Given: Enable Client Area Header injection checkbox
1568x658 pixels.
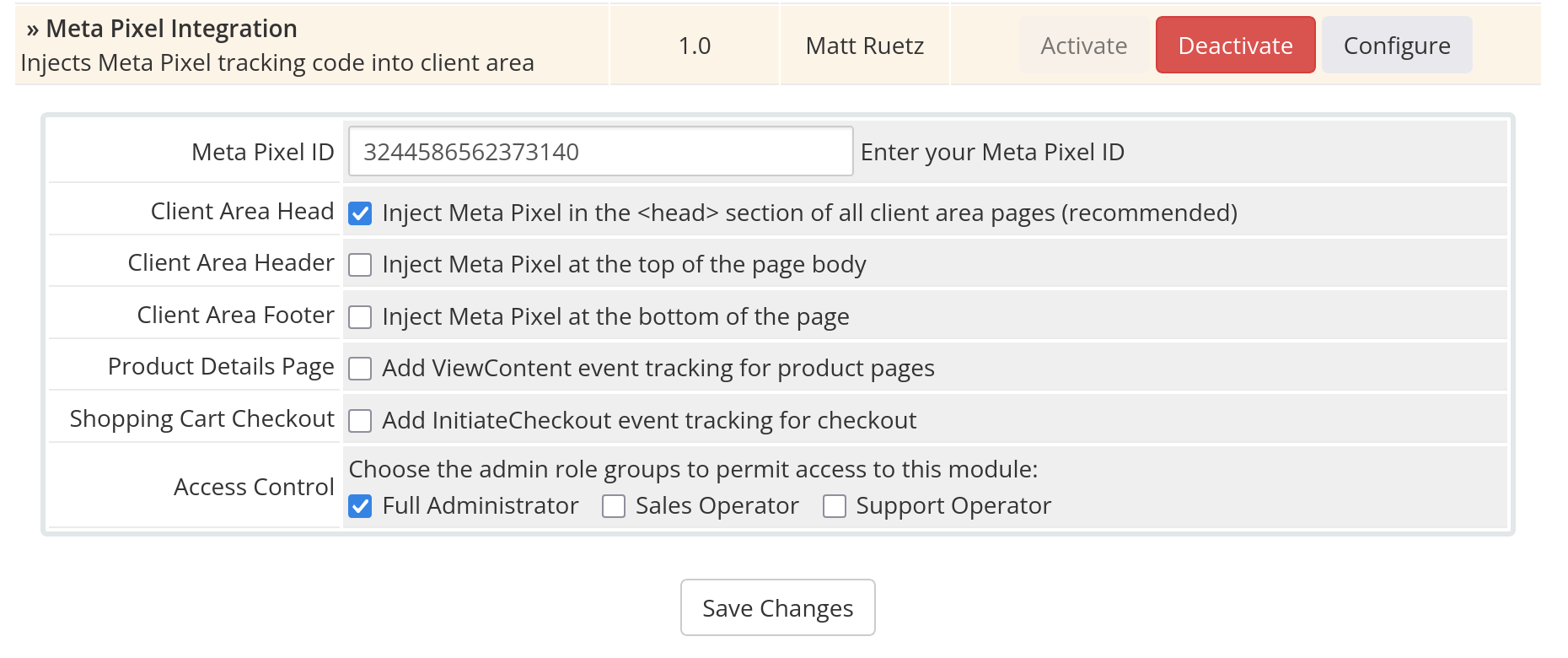Looking at the screenshot, I should (x=360, y=265).
